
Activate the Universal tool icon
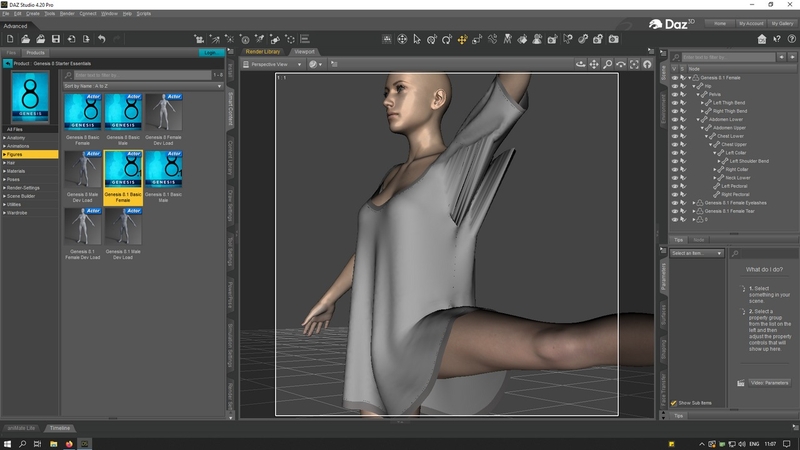coord(432,39)
